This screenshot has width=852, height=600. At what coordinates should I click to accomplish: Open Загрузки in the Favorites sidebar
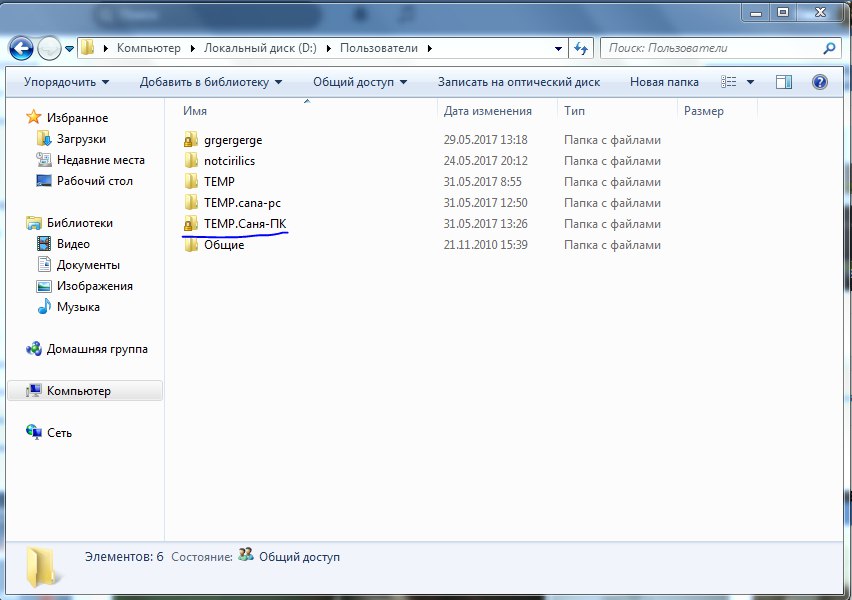[x=81, y=139]
